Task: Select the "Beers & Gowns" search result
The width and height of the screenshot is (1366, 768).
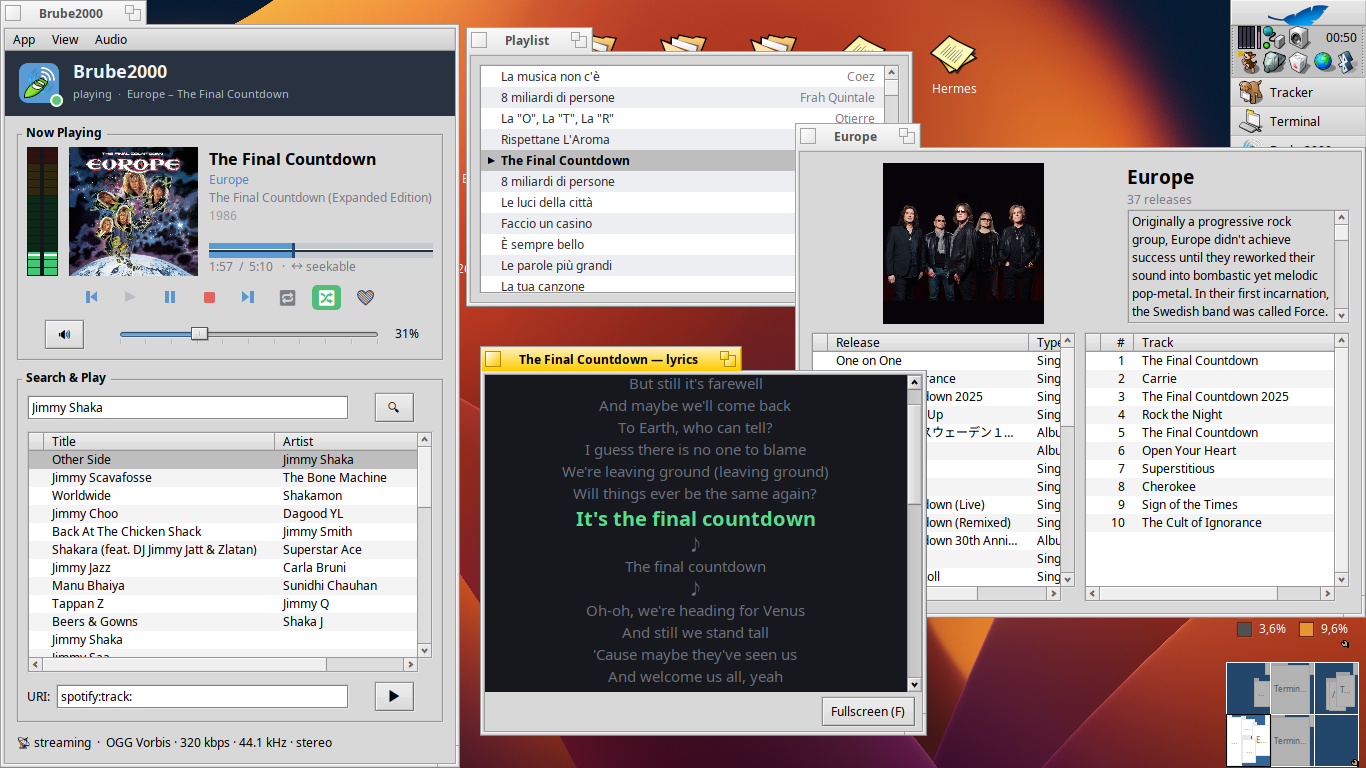Action: [222, 622]
